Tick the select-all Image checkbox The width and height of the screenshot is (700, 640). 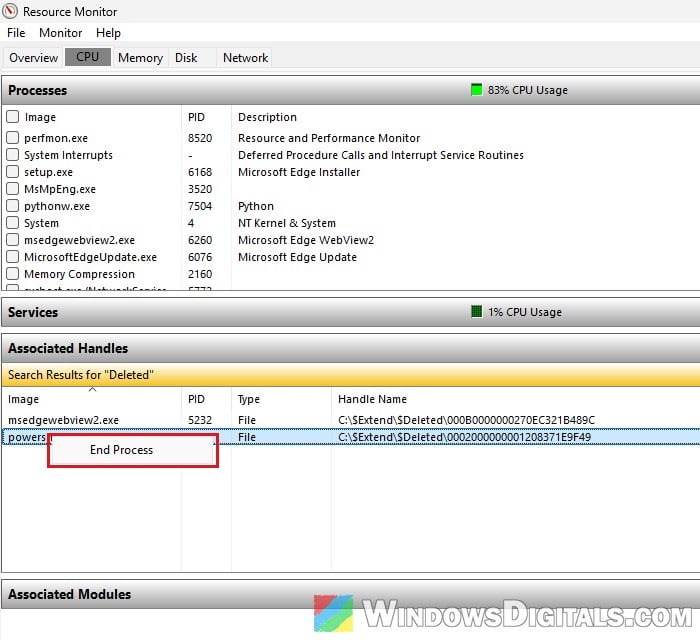tap(12, 116)
